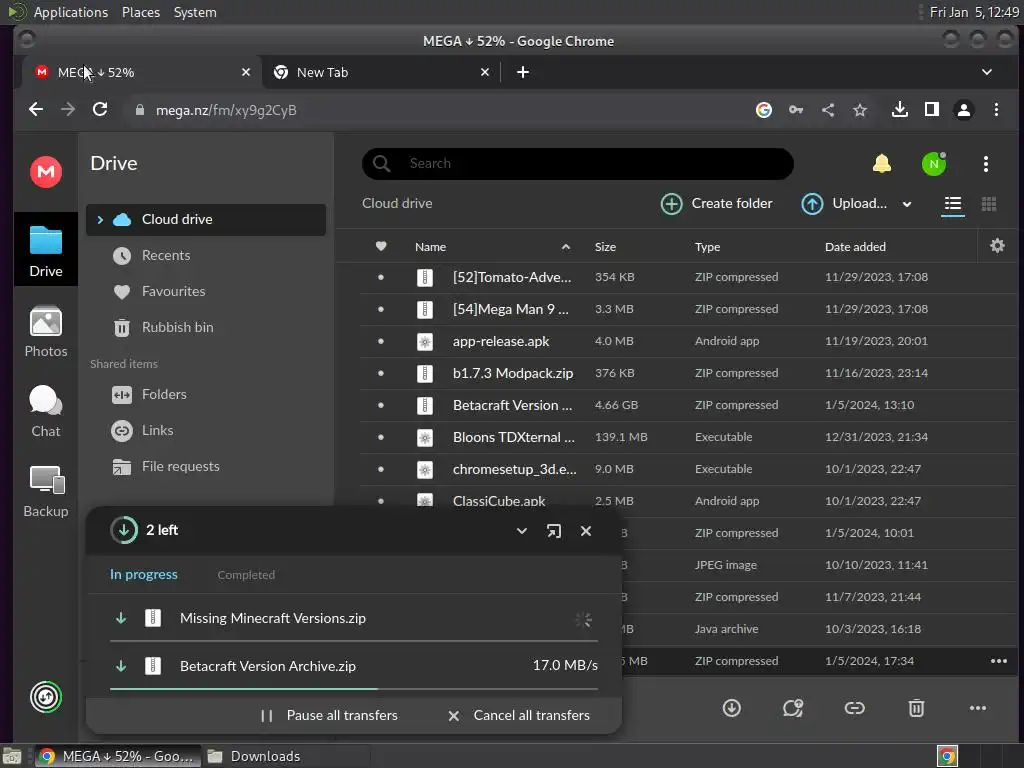Click Missing Minecraft Versions.zip progress bar
Image resolution: width=1024 pixels, height=768 pixels.
click(x=354, y=641)
